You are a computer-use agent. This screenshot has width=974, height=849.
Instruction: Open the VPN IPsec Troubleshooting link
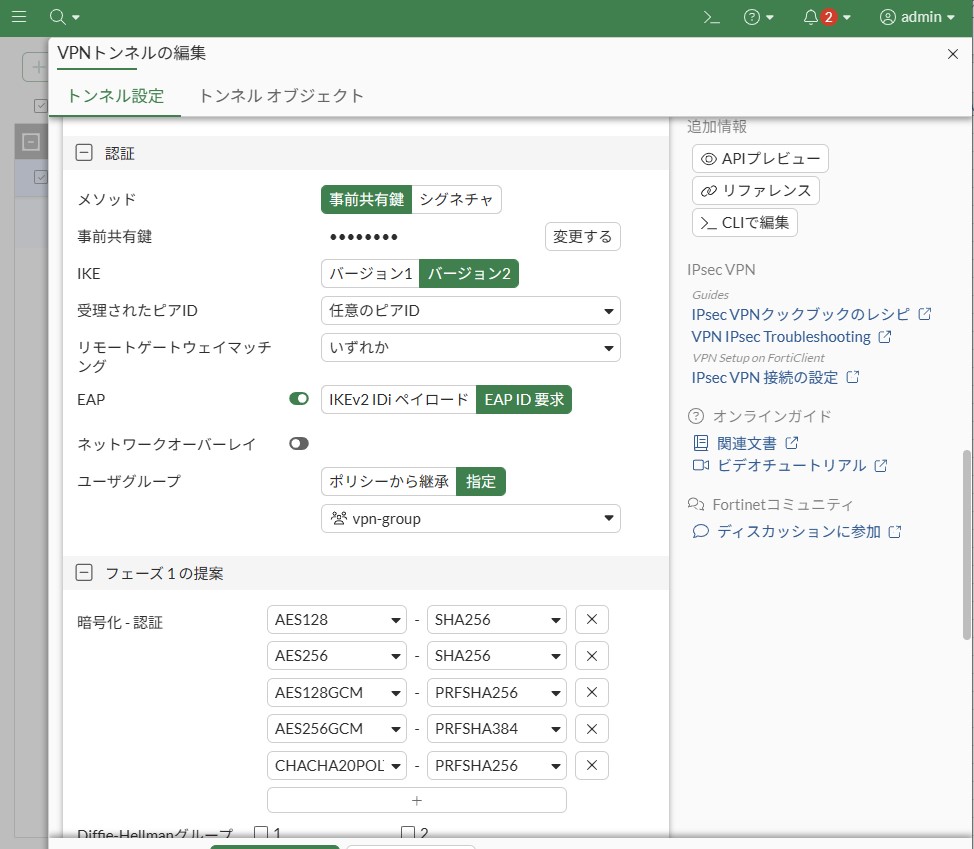tap(781, 337)
